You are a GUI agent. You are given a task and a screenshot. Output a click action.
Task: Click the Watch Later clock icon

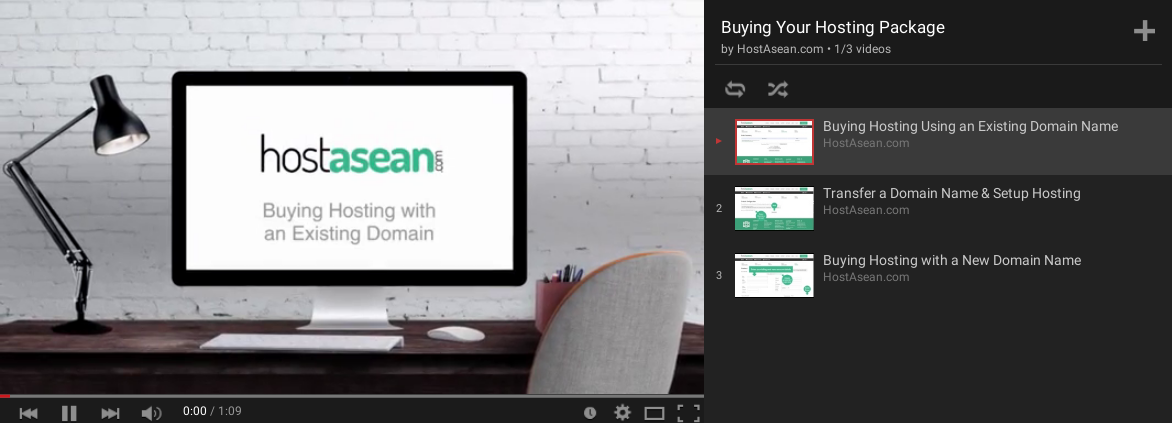point(590,413)
